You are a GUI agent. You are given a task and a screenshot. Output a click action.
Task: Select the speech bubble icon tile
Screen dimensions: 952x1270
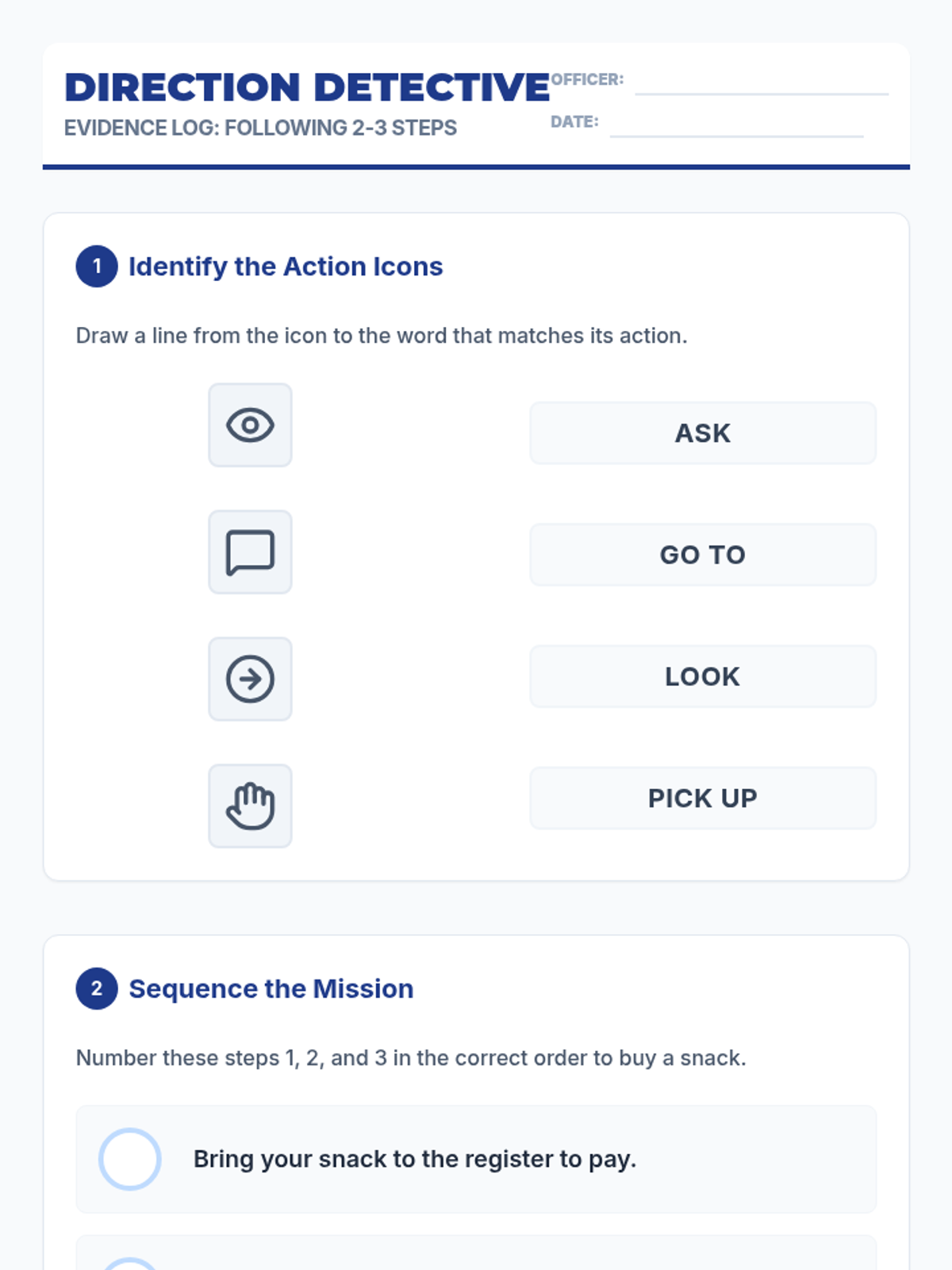click(x=250, y=552)
